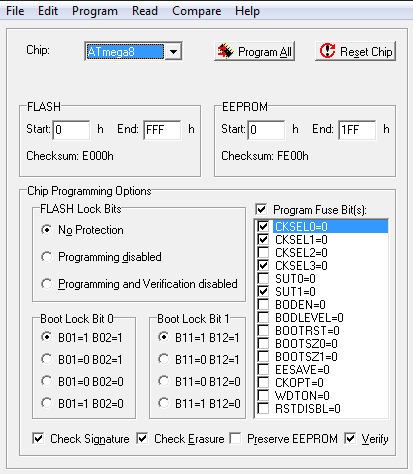Open the File menu
The image size is (413, 474).
[x=15, y=11]
